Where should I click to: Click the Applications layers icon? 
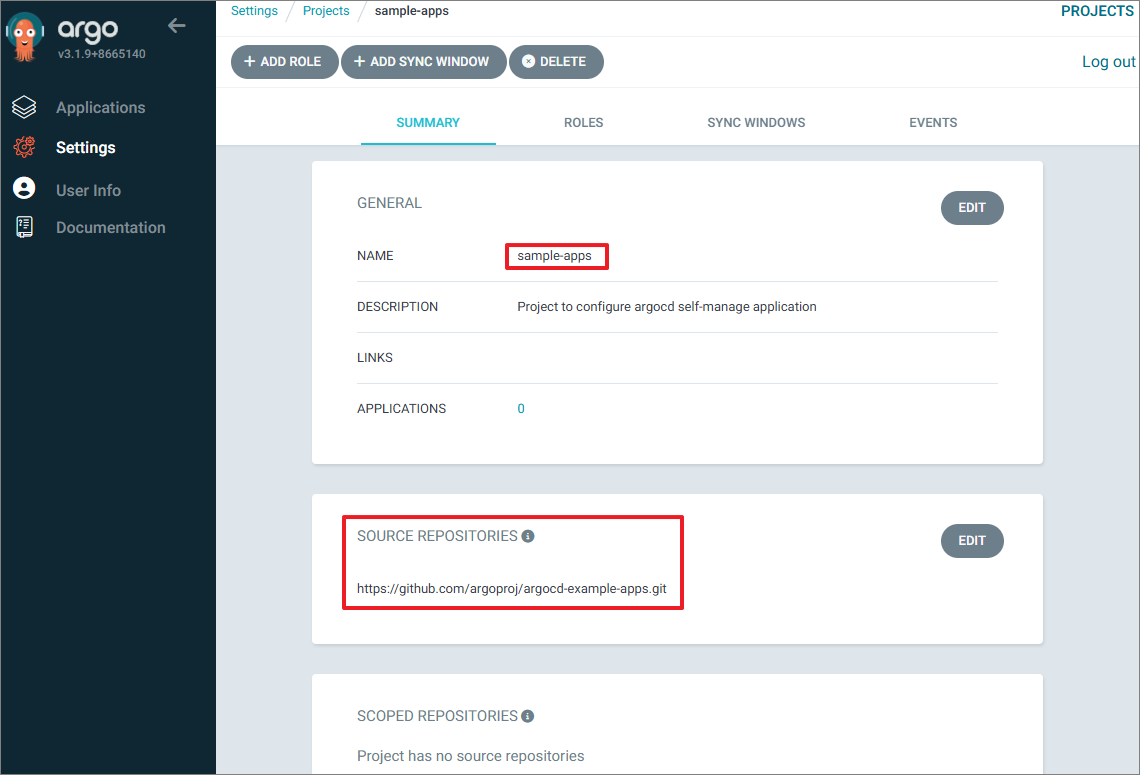[24, 107]
